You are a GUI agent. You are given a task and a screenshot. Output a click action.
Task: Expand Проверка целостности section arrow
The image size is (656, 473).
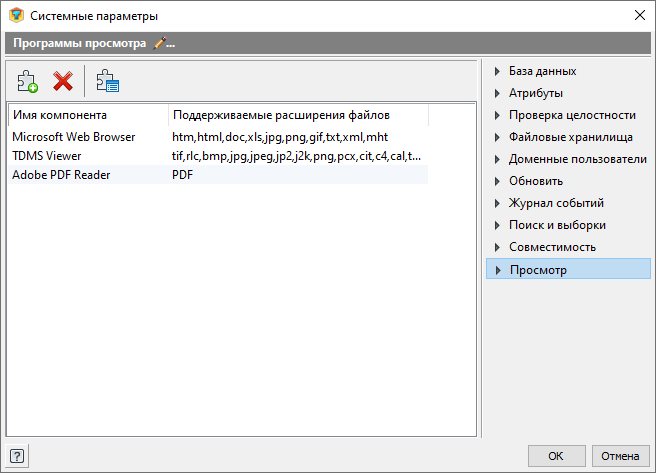click(497, 115)
